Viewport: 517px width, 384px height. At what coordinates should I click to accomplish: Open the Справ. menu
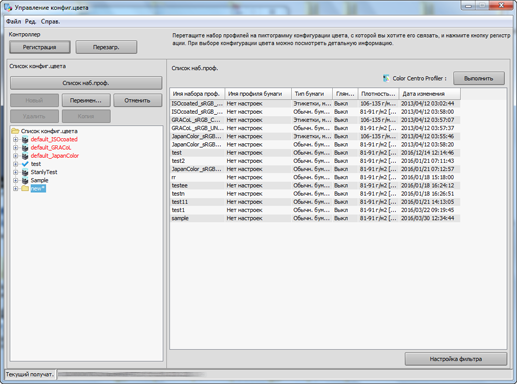coord(51,22)
